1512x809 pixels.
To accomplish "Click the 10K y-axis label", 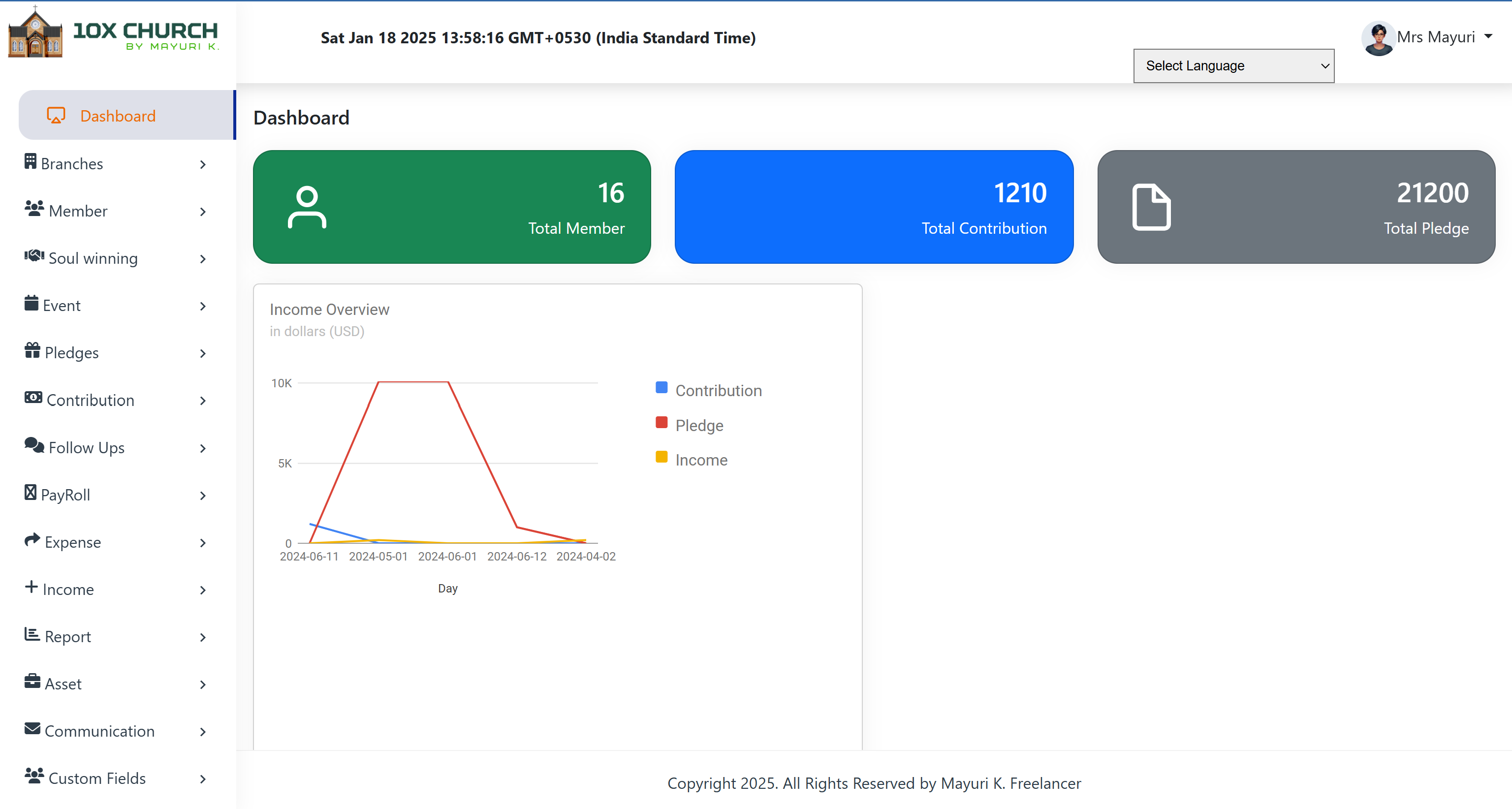I will [x=281, y=383].
